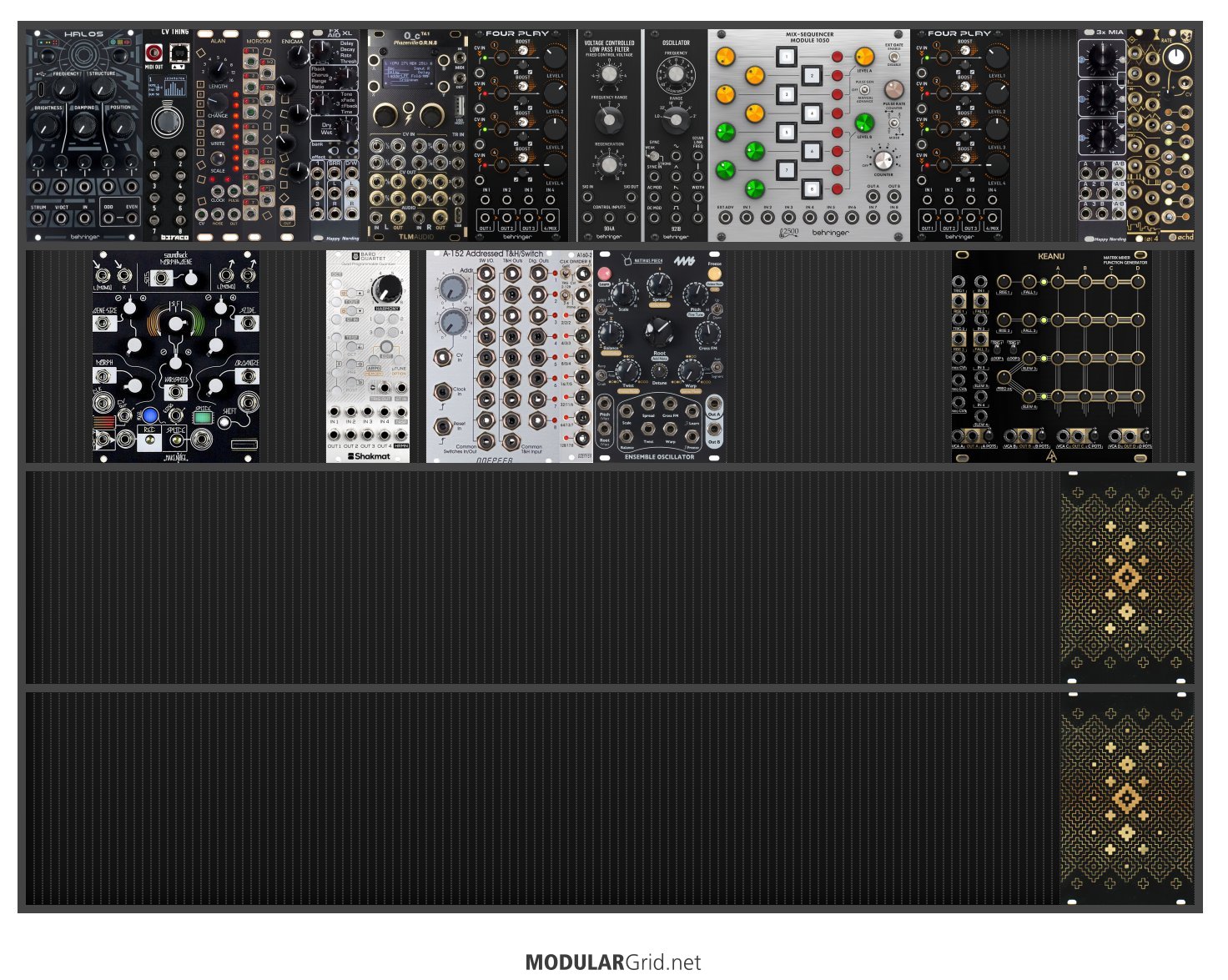This screenshot has height=980, width=1228.
Task: Click the Position knob on Halos
Action: [121, 126]
